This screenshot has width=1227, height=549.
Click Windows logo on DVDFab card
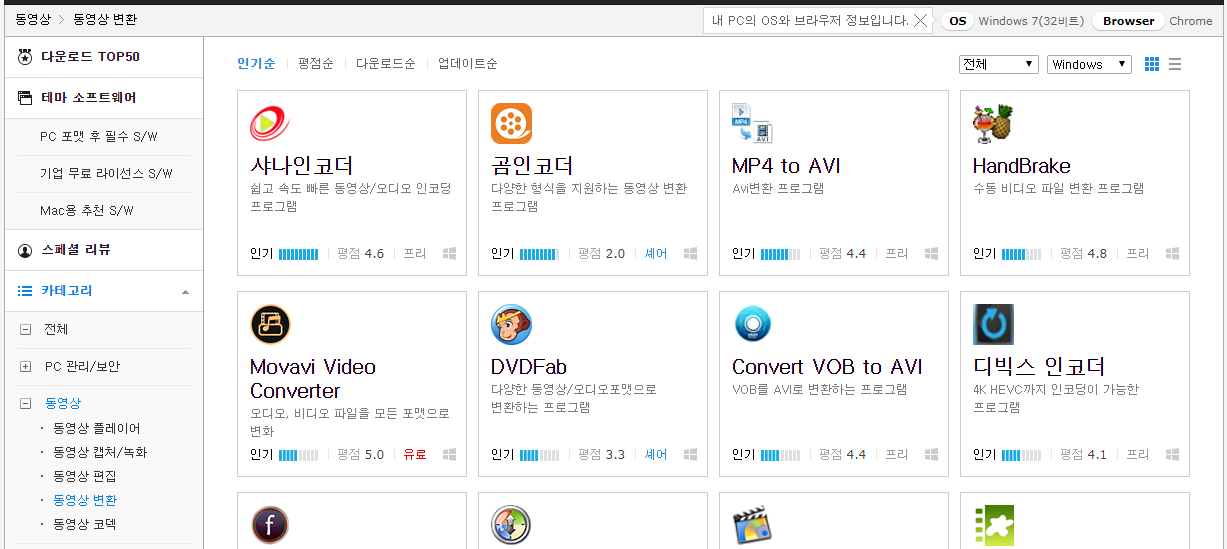[691, 455]
